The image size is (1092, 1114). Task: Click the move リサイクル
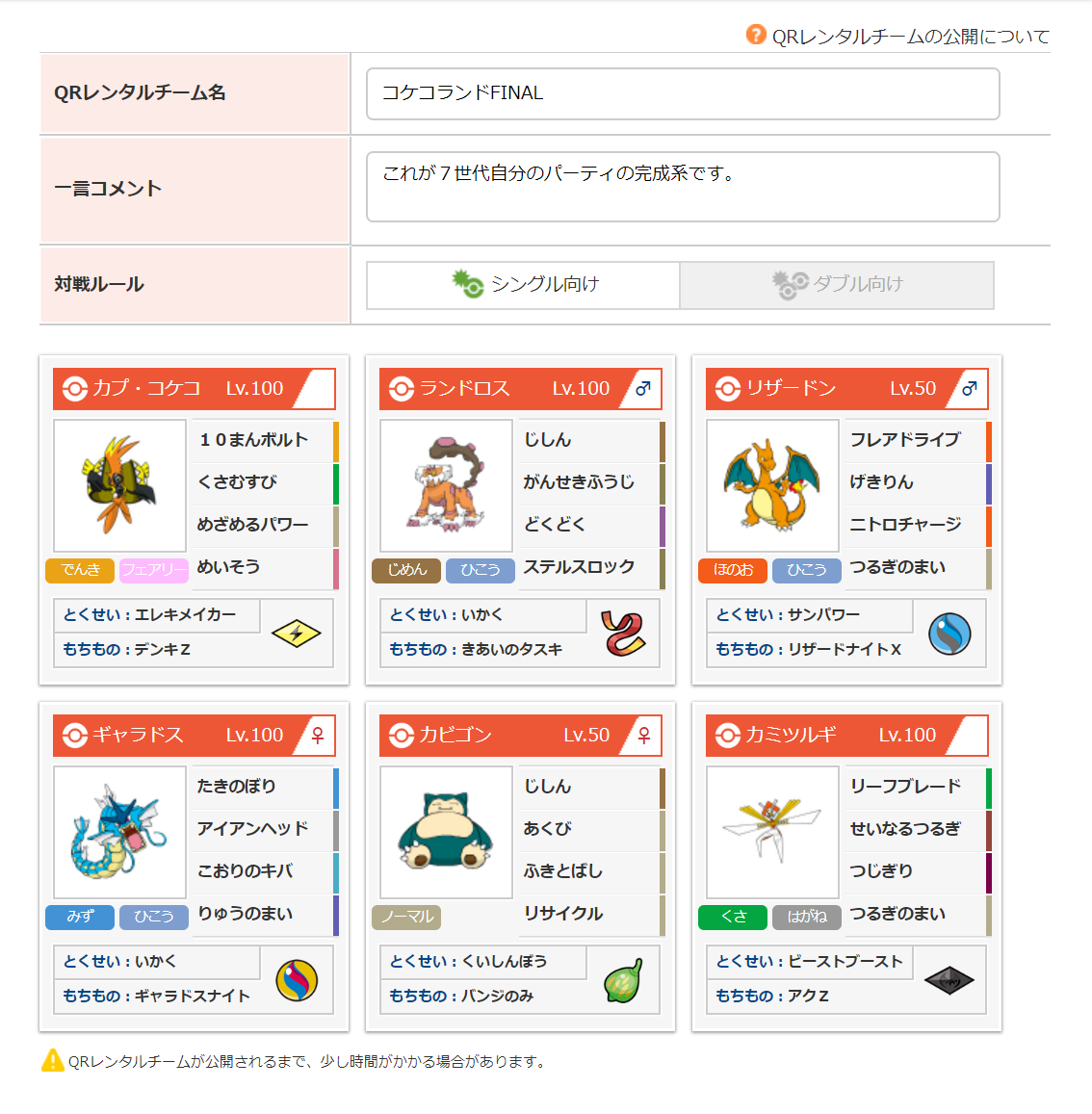tap(563, 914)
